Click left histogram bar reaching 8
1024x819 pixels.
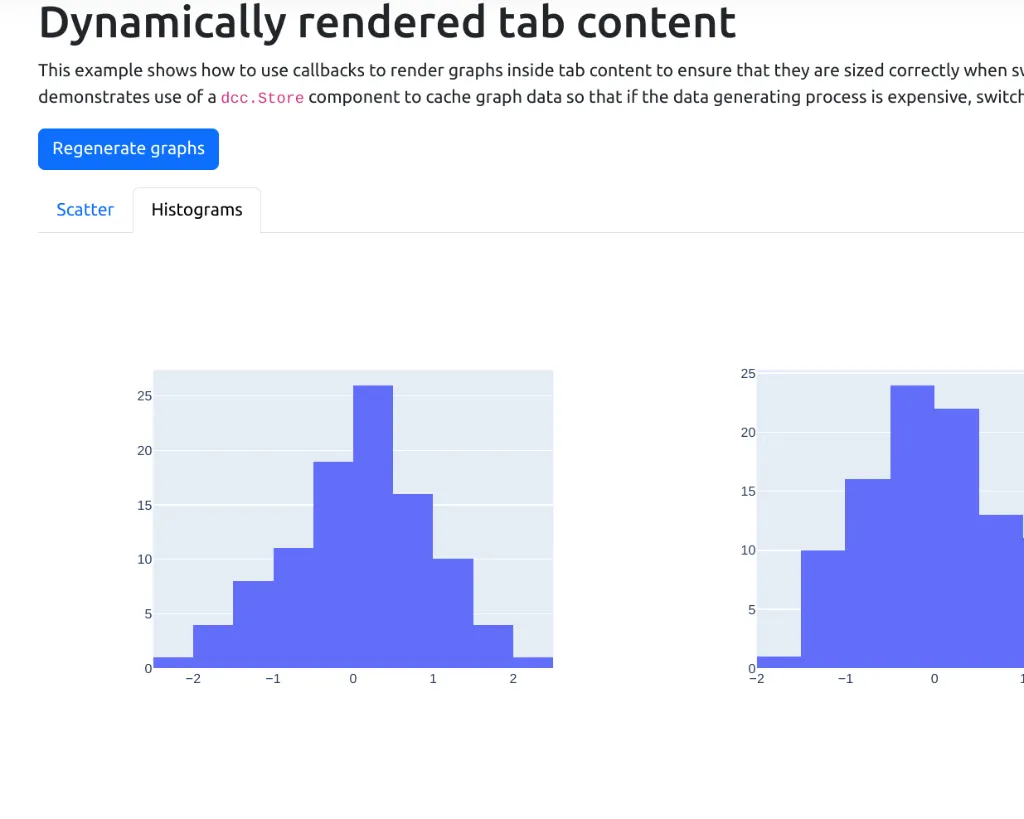tap(253, 624)
